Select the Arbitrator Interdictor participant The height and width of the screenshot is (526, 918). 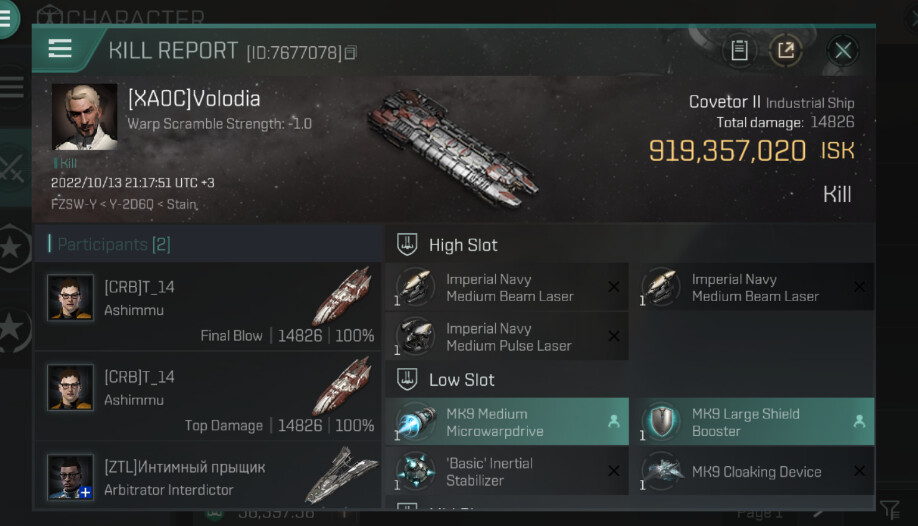pyautogui.click(x=208, y=475)
